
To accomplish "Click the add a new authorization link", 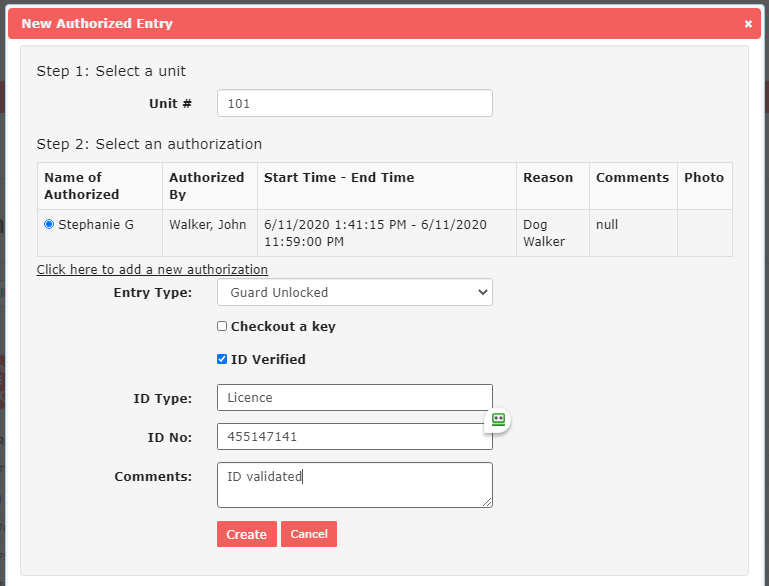I will (x=152, y=270).
